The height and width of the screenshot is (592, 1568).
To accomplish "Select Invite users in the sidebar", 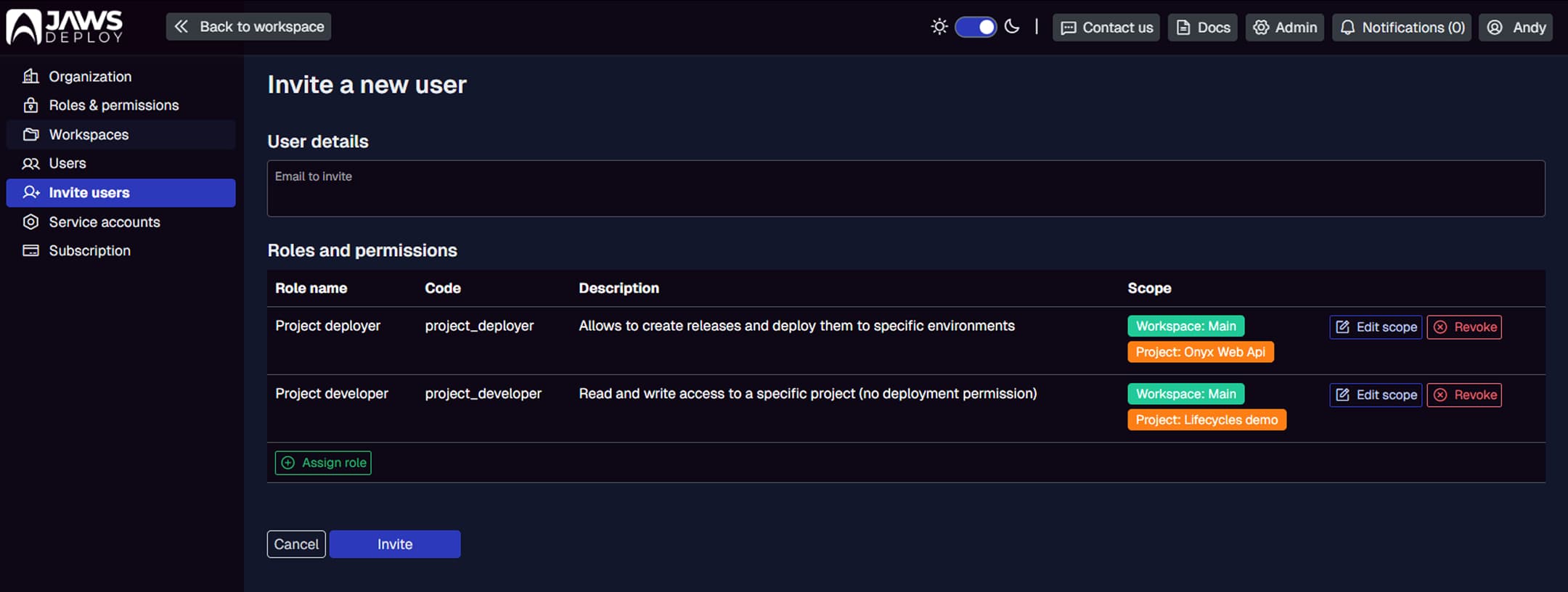I will [121, 192].
